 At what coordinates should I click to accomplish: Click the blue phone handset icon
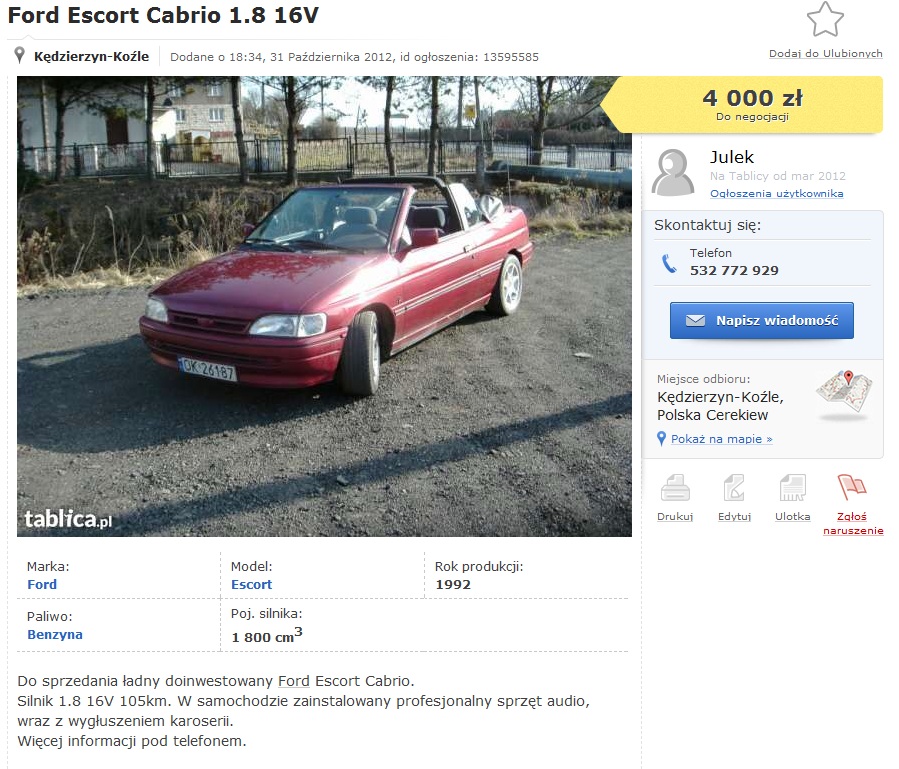[669, 263]
